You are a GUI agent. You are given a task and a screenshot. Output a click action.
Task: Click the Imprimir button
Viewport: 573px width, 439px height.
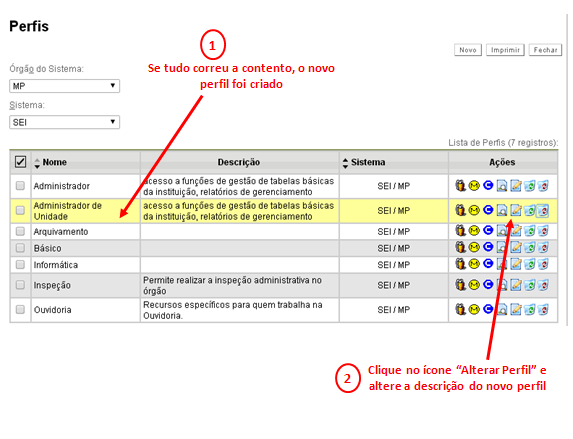click(x=505, y=50)
